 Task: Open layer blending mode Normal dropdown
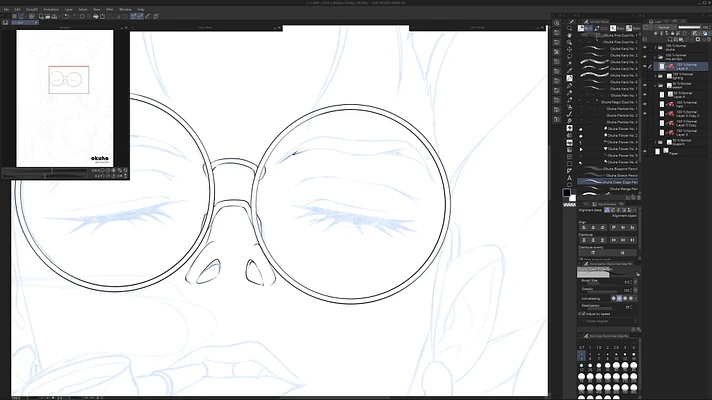click(665, 27)
